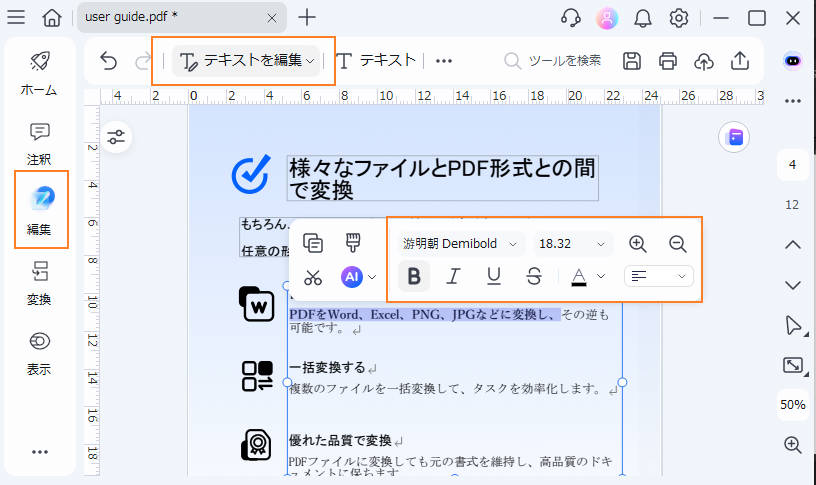Open the text alignment dropdown

click(659, 276)
